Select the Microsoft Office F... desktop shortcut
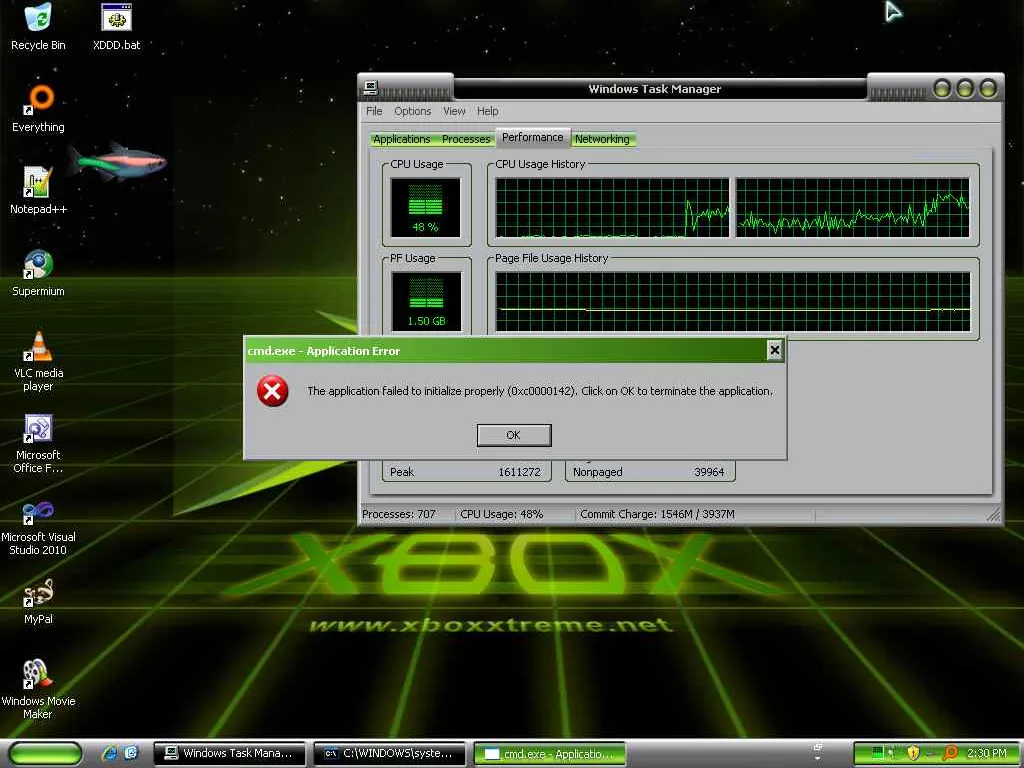 38,443
